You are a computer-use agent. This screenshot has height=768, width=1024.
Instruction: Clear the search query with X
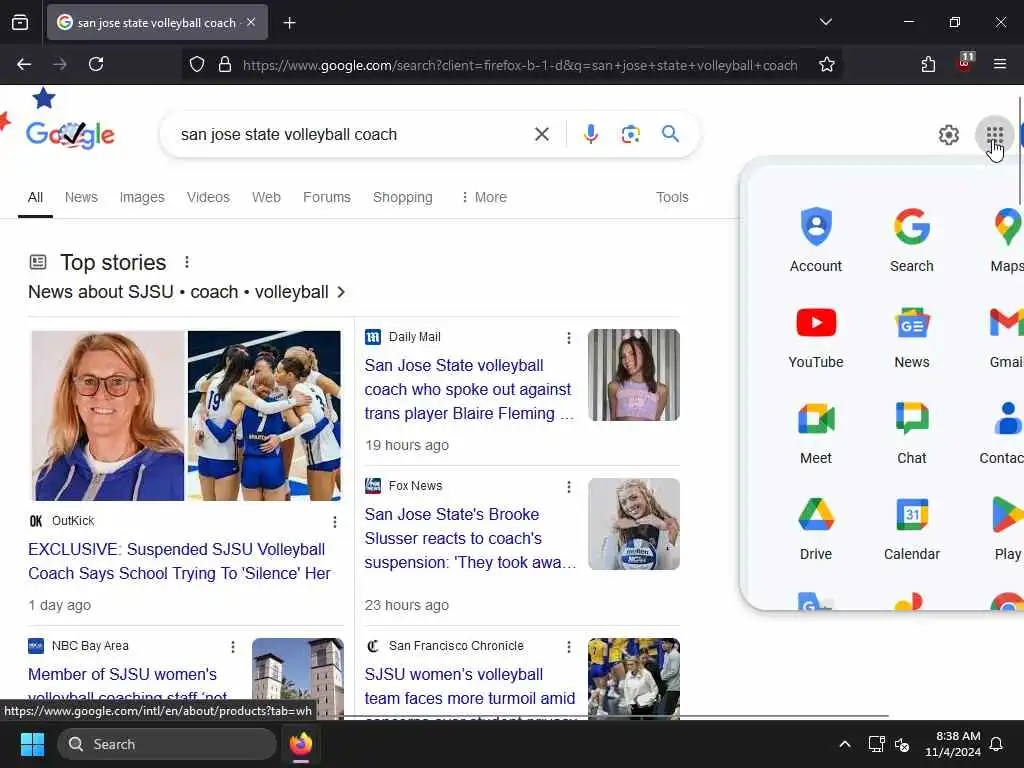click(x=541, y=134)
